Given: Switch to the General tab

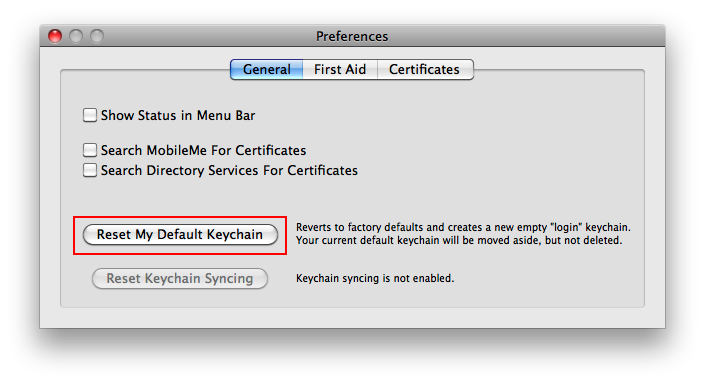Looking at the screenshot, I should [267, 70].
